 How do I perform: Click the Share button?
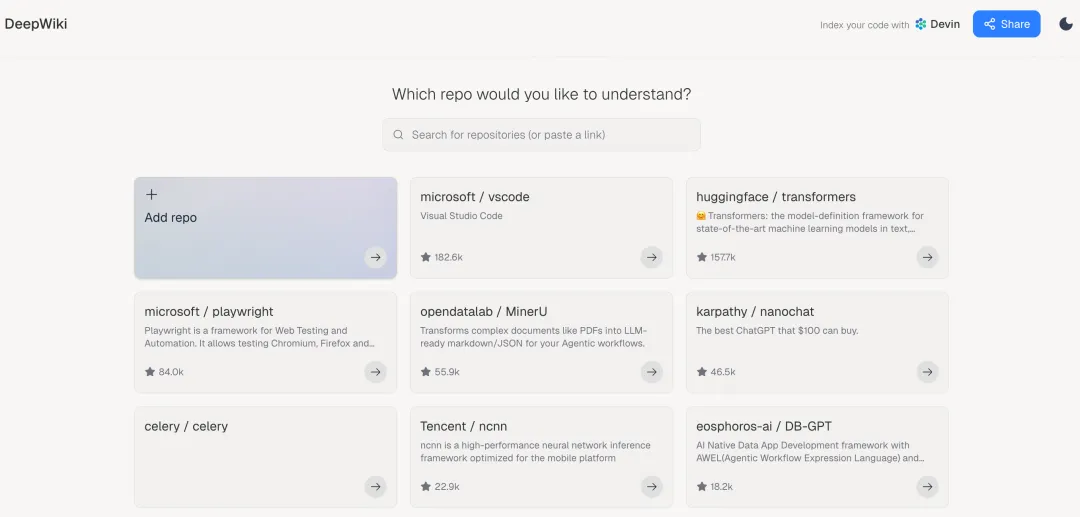click(1006, 24)
